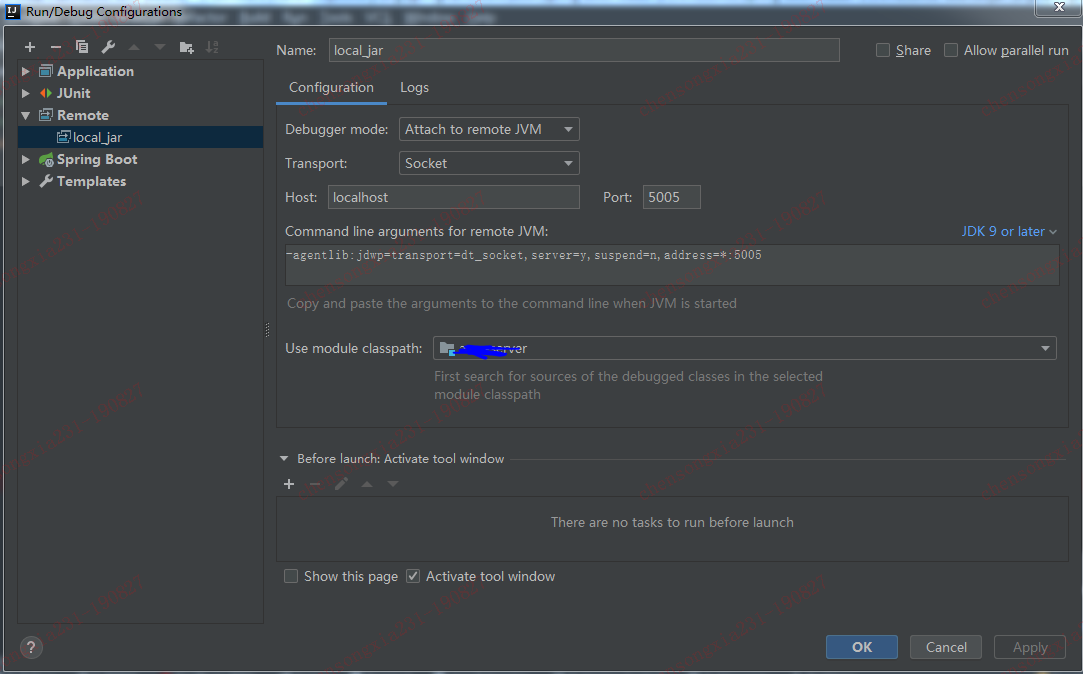
Task: Move configuration up in left toolbar
Action: [x=134, y=47]
